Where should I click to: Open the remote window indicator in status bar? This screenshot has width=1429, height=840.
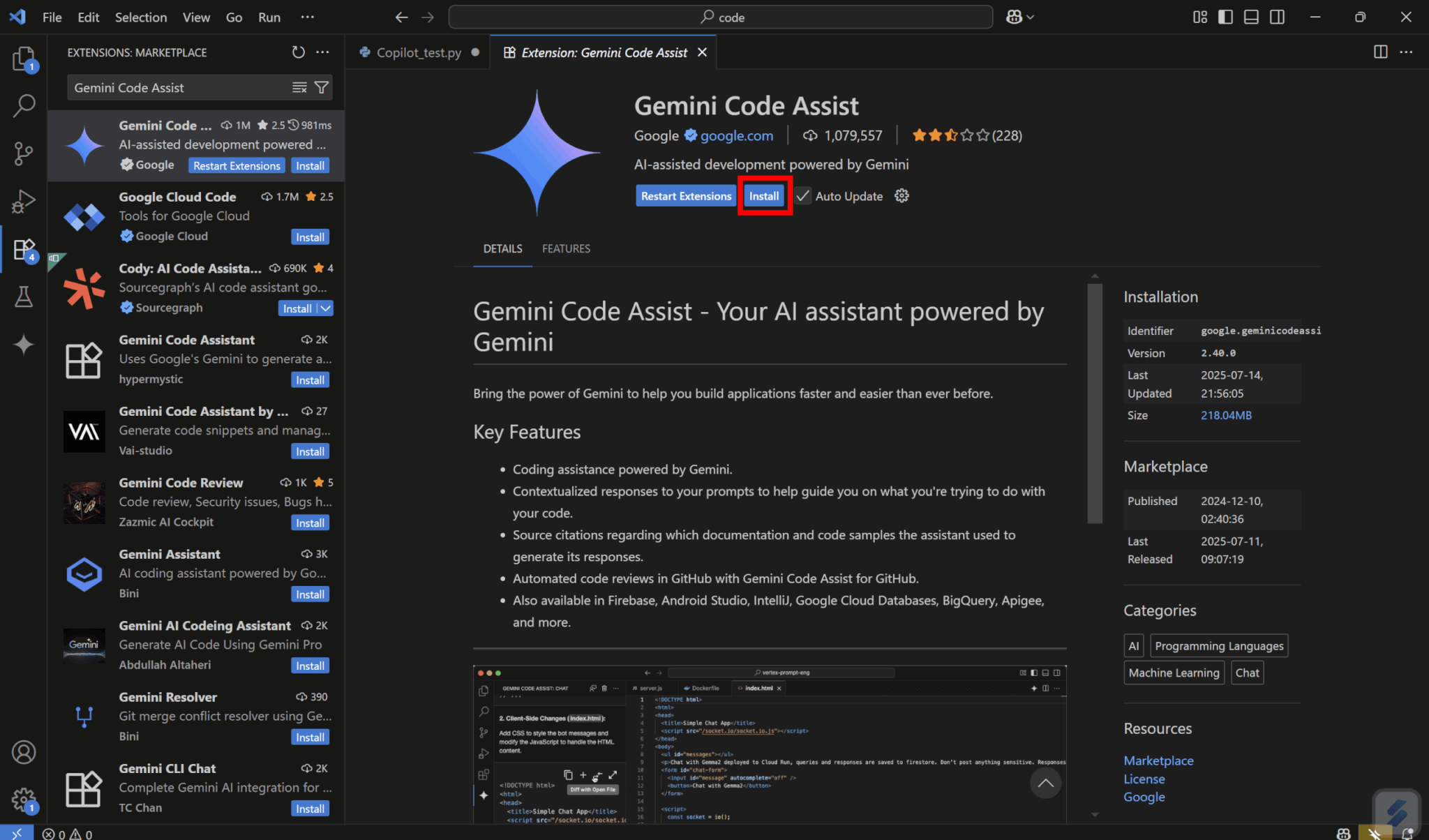(x=17, y=833)
